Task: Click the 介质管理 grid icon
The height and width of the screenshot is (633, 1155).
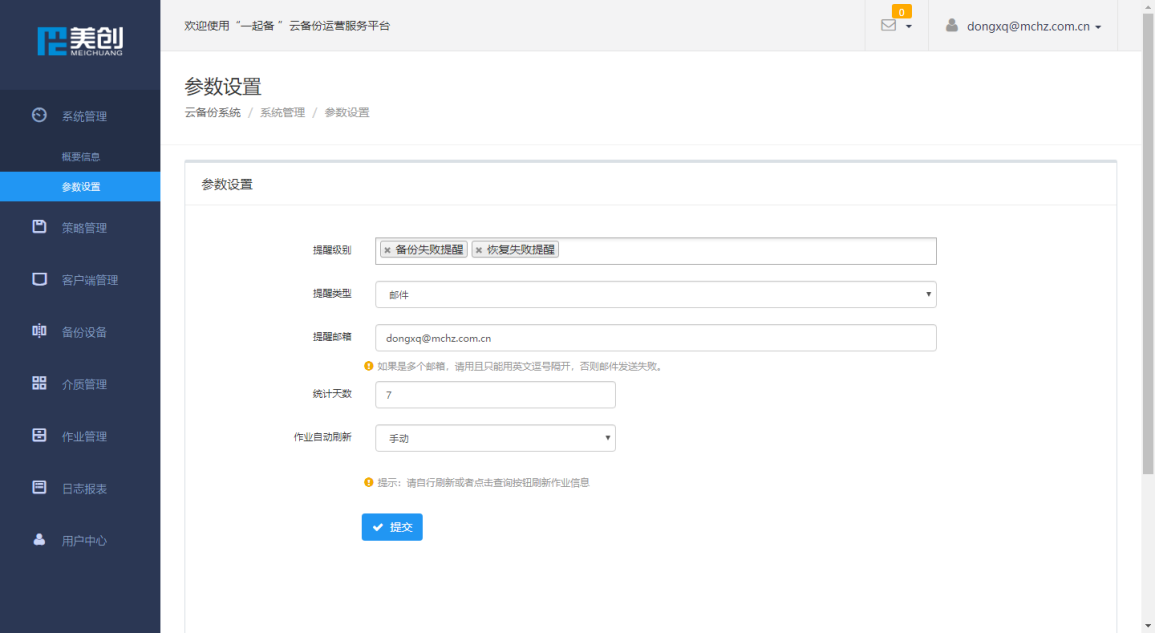Action: pos(39,383)
